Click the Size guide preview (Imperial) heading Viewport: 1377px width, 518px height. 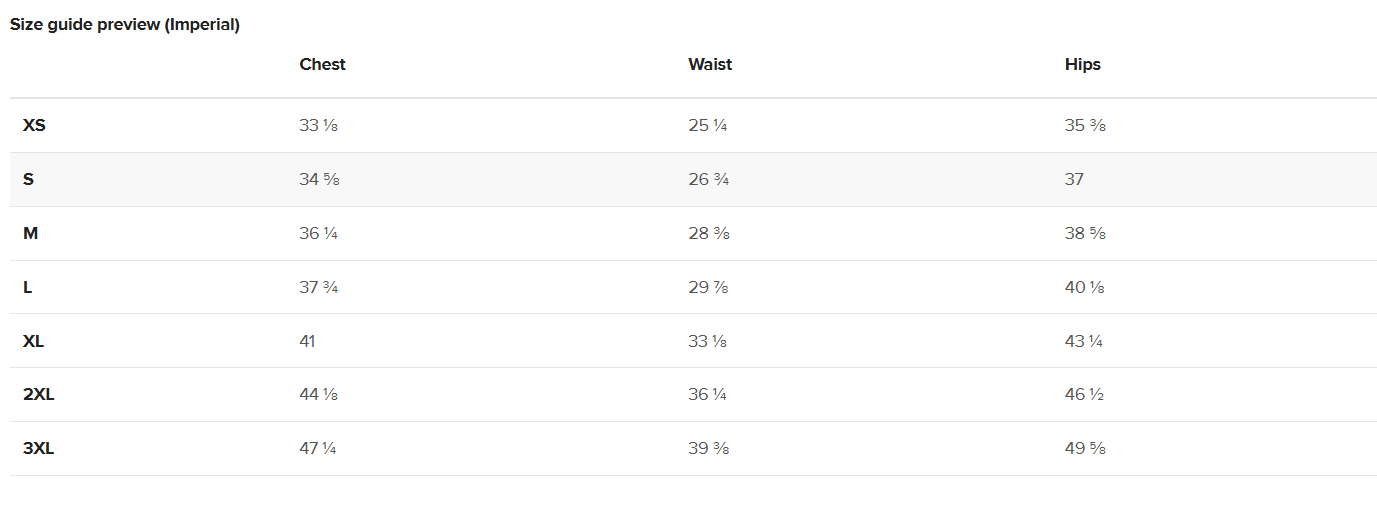125,24
